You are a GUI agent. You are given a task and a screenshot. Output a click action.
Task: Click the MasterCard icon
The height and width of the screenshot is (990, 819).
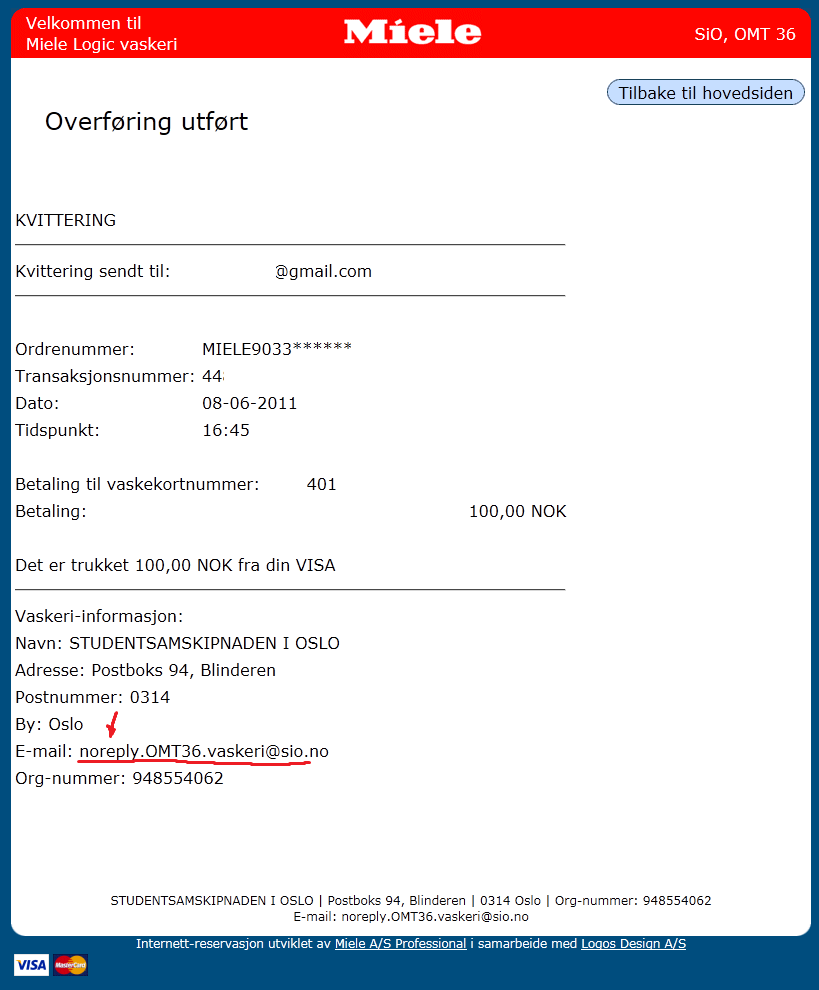click(x=70, y=965)
